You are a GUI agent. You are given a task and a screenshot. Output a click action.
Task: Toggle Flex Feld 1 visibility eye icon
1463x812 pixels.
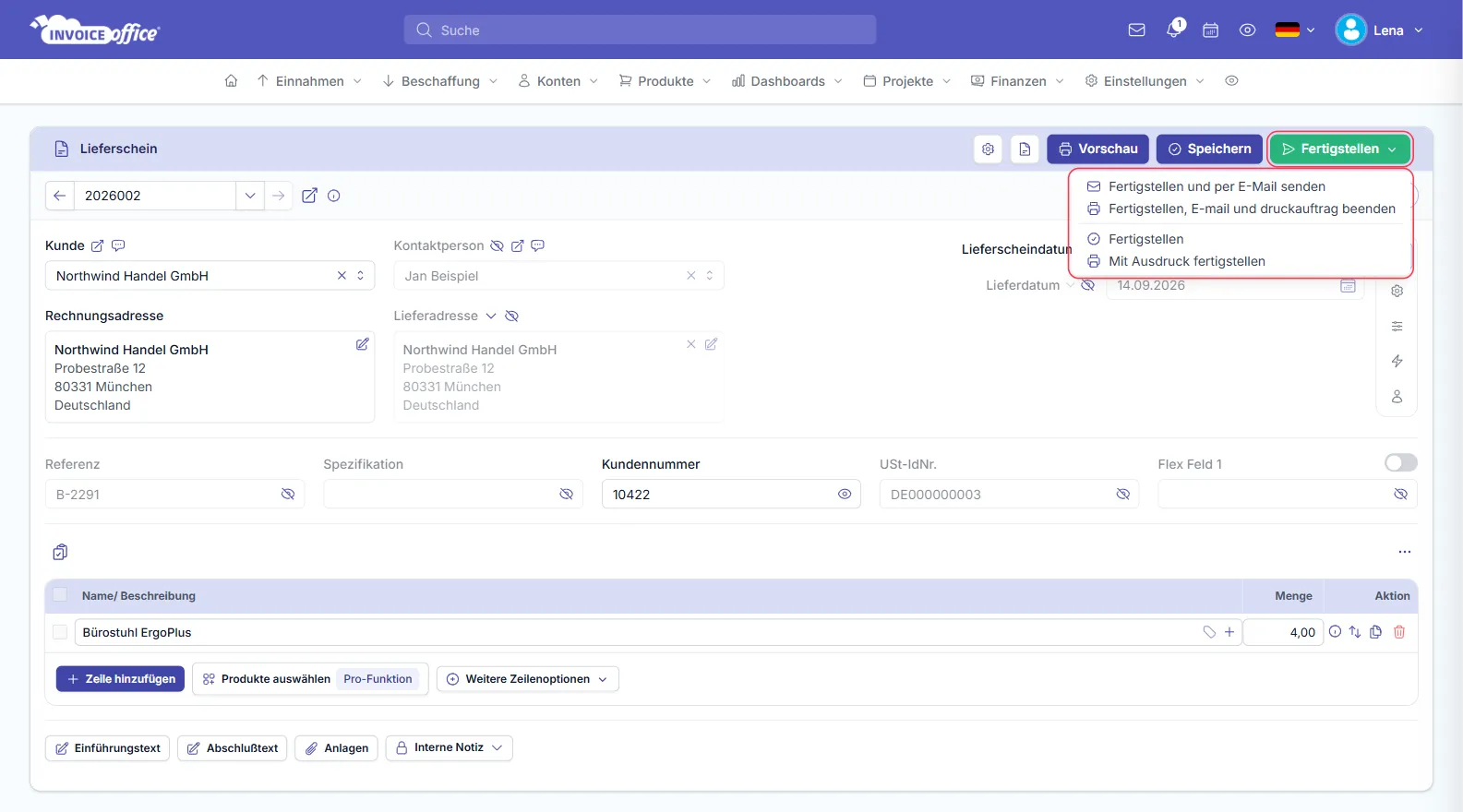(x=1400, y=495)
